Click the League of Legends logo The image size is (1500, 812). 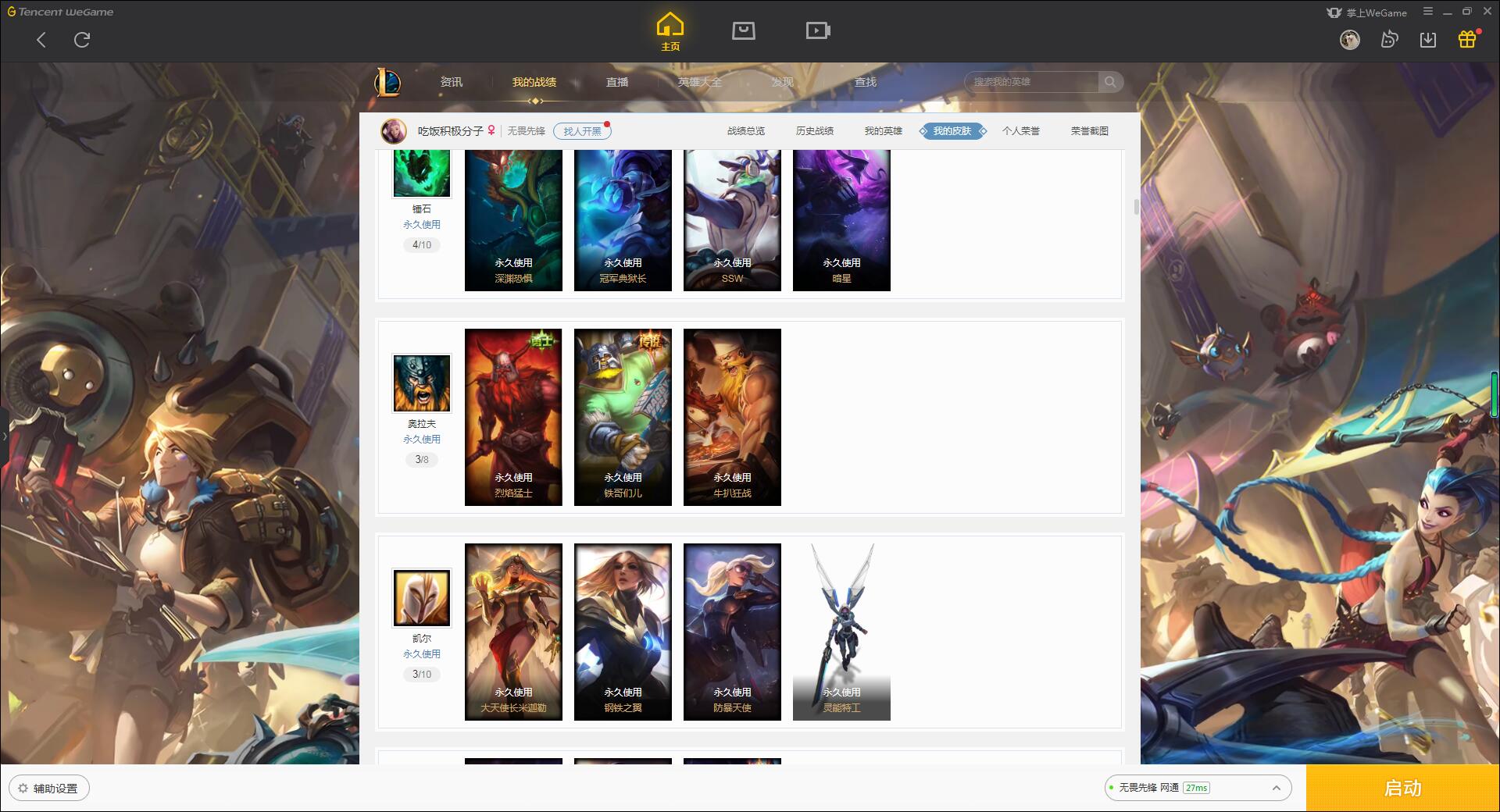tap(387, 82)
